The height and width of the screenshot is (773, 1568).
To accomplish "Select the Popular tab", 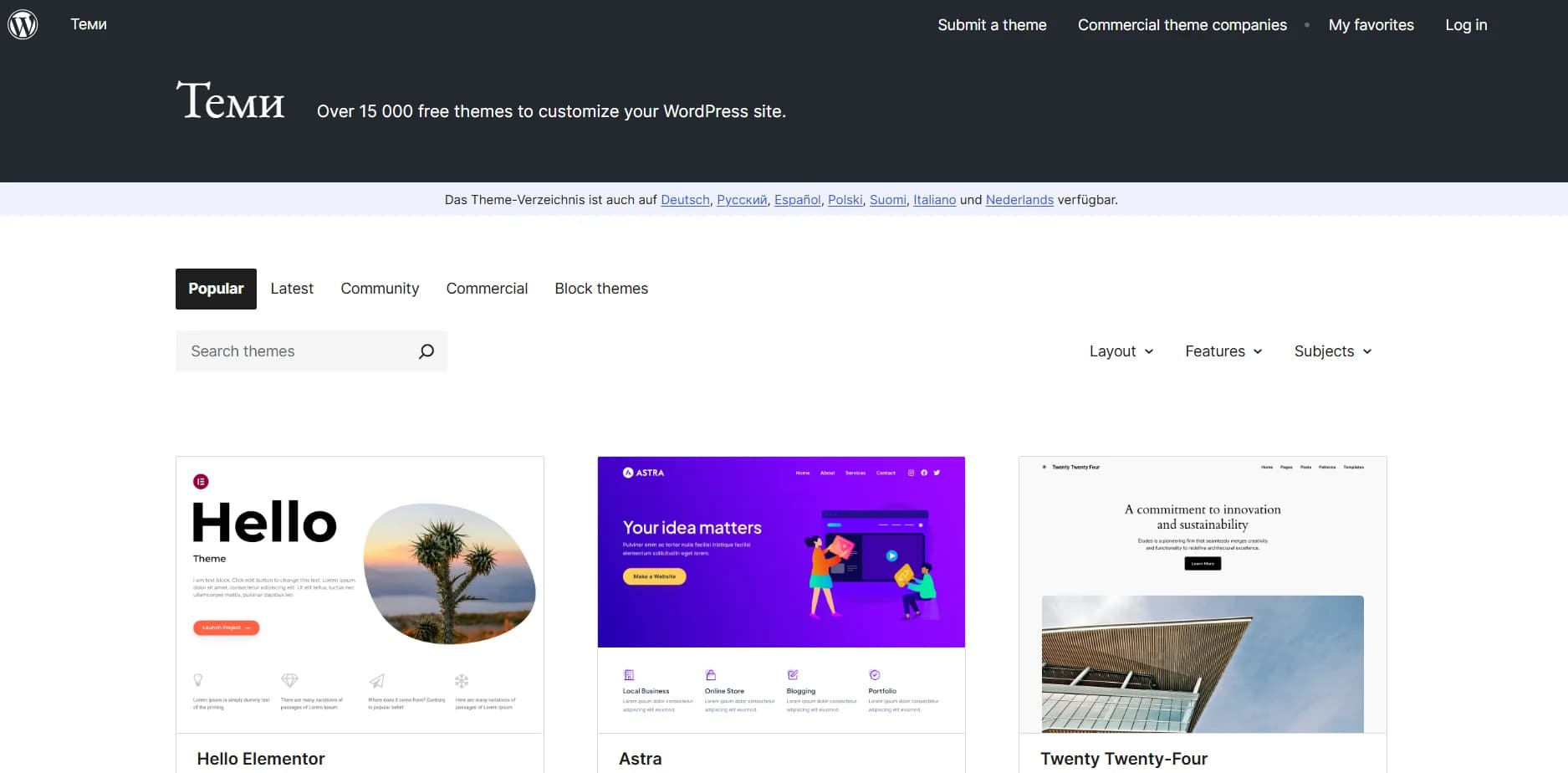I will point(216,289).
